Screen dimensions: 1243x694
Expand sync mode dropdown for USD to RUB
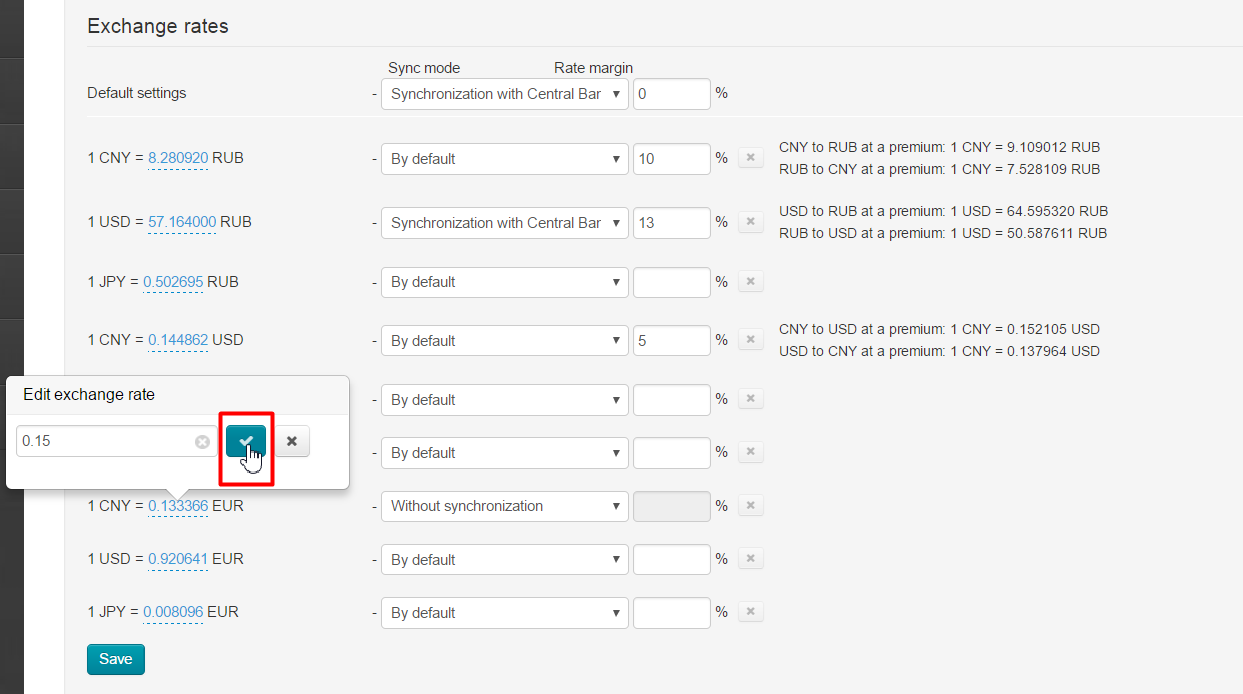(x=504, y=223)
